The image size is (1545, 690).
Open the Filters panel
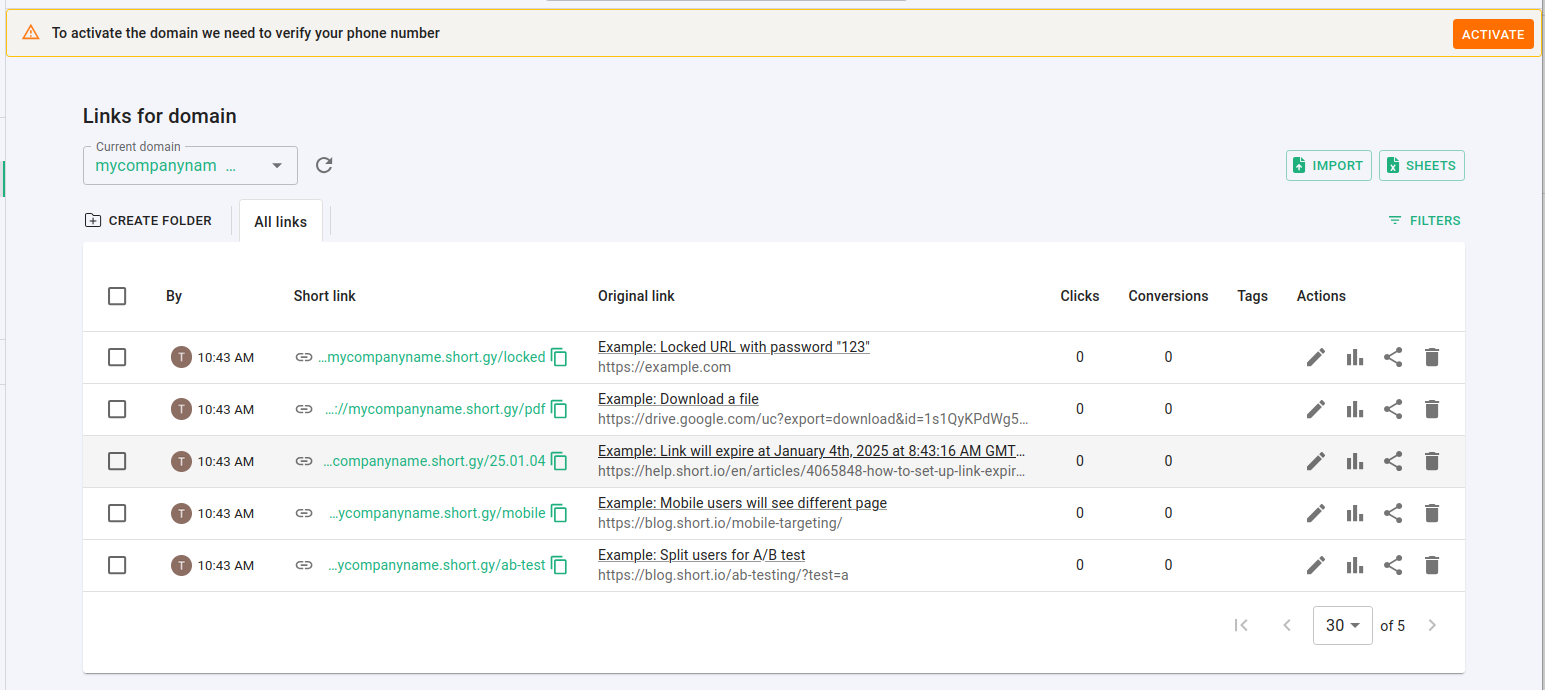click(x=1424, y=220)
